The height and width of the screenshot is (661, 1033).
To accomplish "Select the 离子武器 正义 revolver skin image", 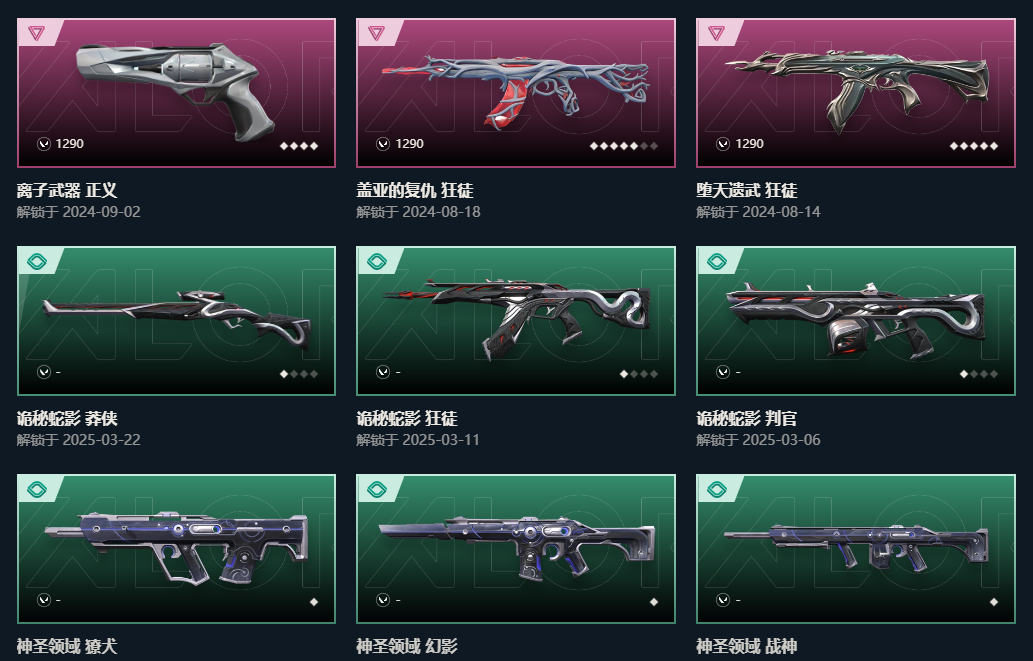I will click(x=175, y=90).
